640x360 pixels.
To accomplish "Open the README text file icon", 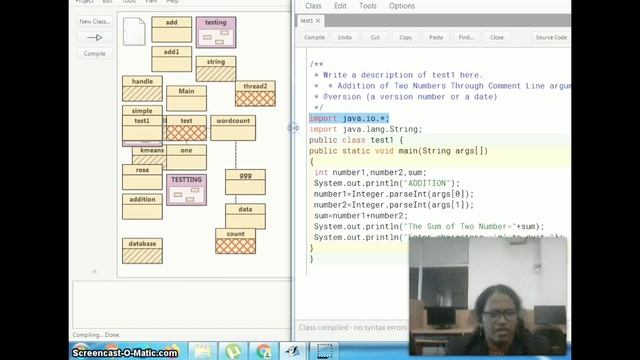I will click(134, 31).
